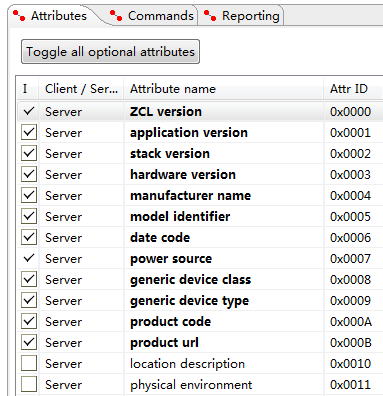
Task: Untick the generic device class checkbox
Action: [x=29, y=279]
